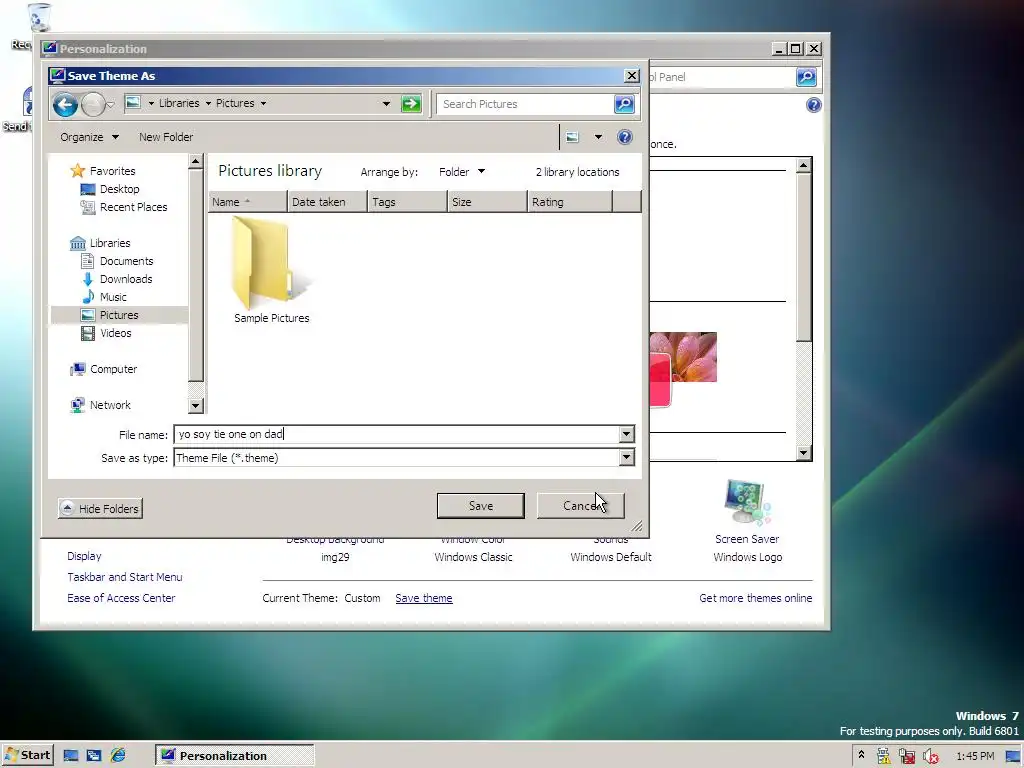Expand the Pictures breadcrumb arrow
This screenshot has width=1024, height=768.
pos(263,103)
